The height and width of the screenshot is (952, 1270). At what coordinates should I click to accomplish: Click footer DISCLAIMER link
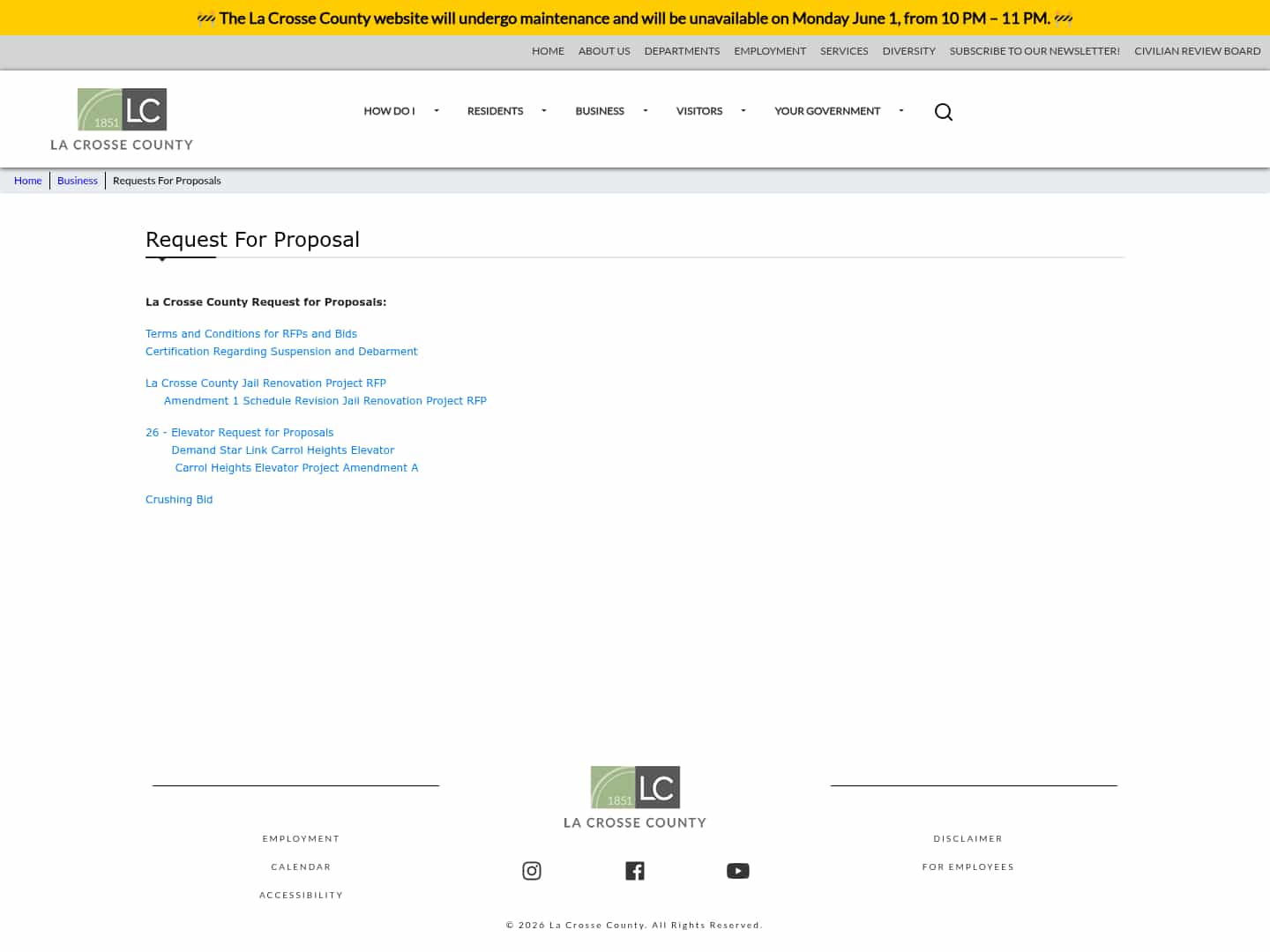tap(968, 839)
